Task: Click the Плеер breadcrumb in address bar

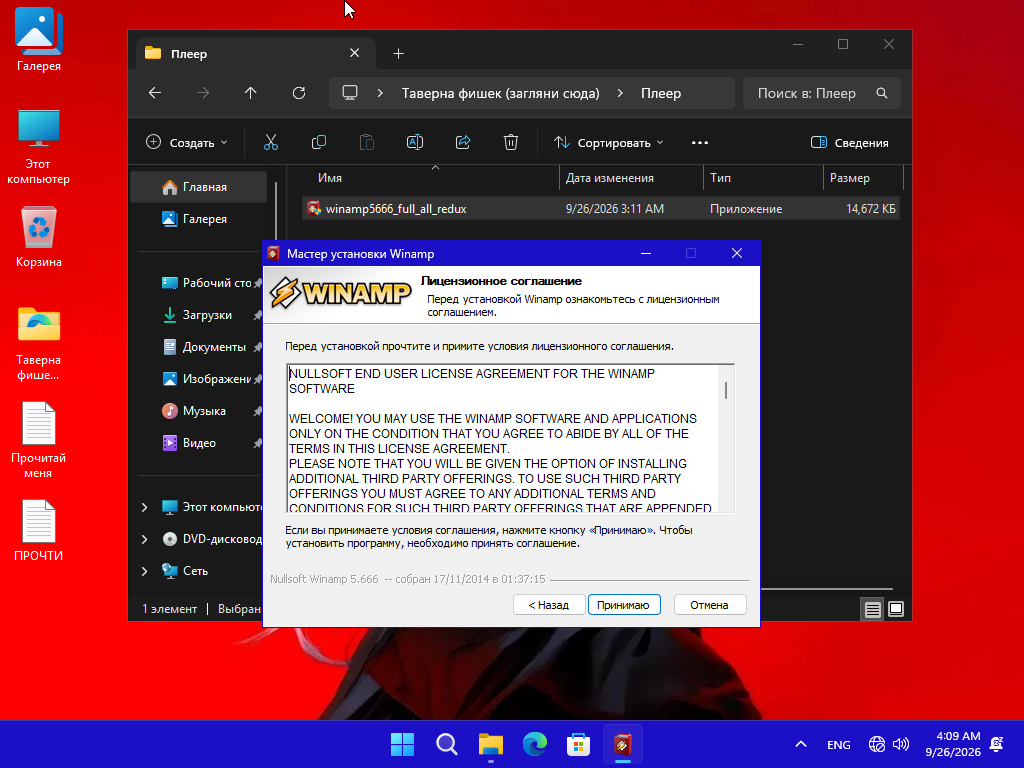Action: tap(661, 93)
